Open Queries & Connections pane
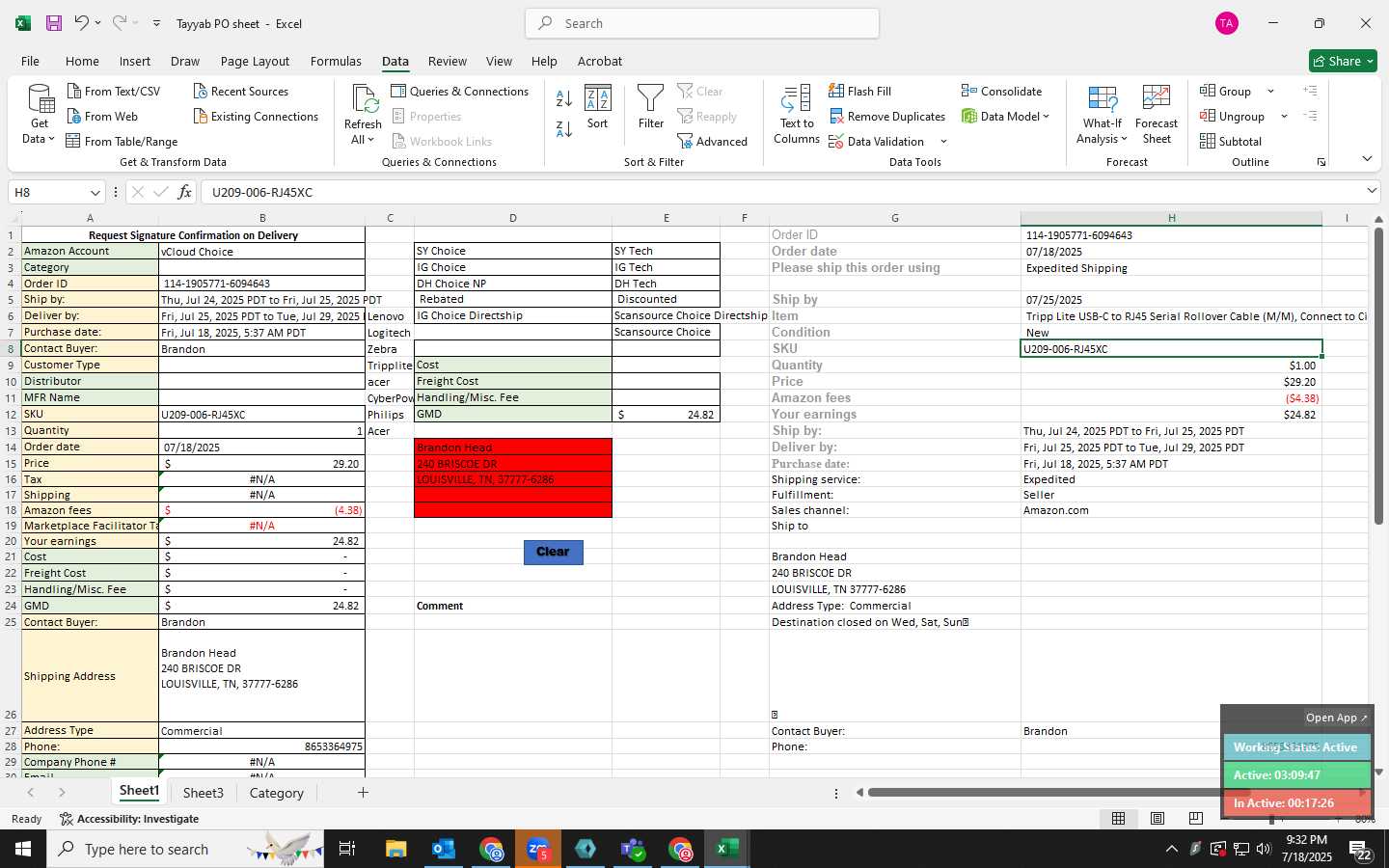The height and width of the screenshot is (868, 1389). pos(460,92)
